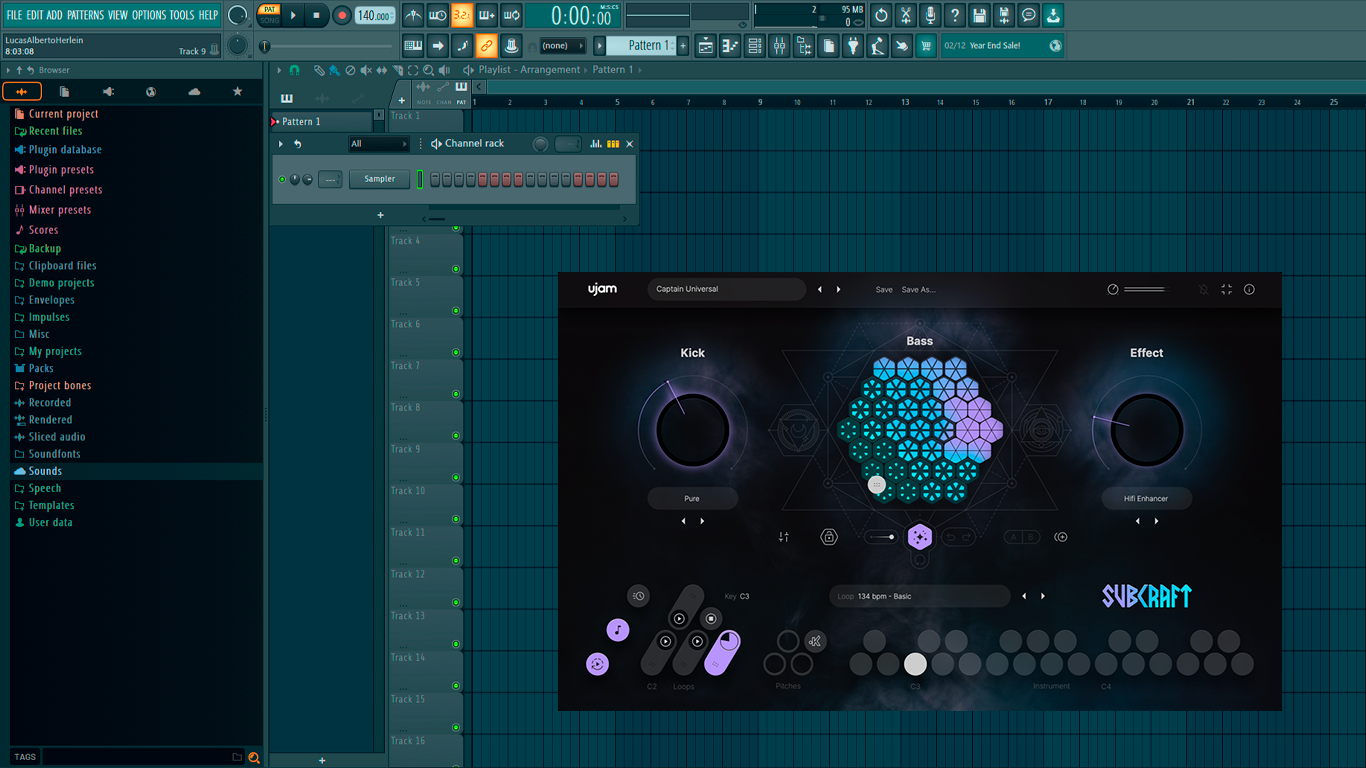The width and height of the screenshot is (1366, 768).
Task: Adjust the main tempo 140.000 field
Action: [375, 16]
